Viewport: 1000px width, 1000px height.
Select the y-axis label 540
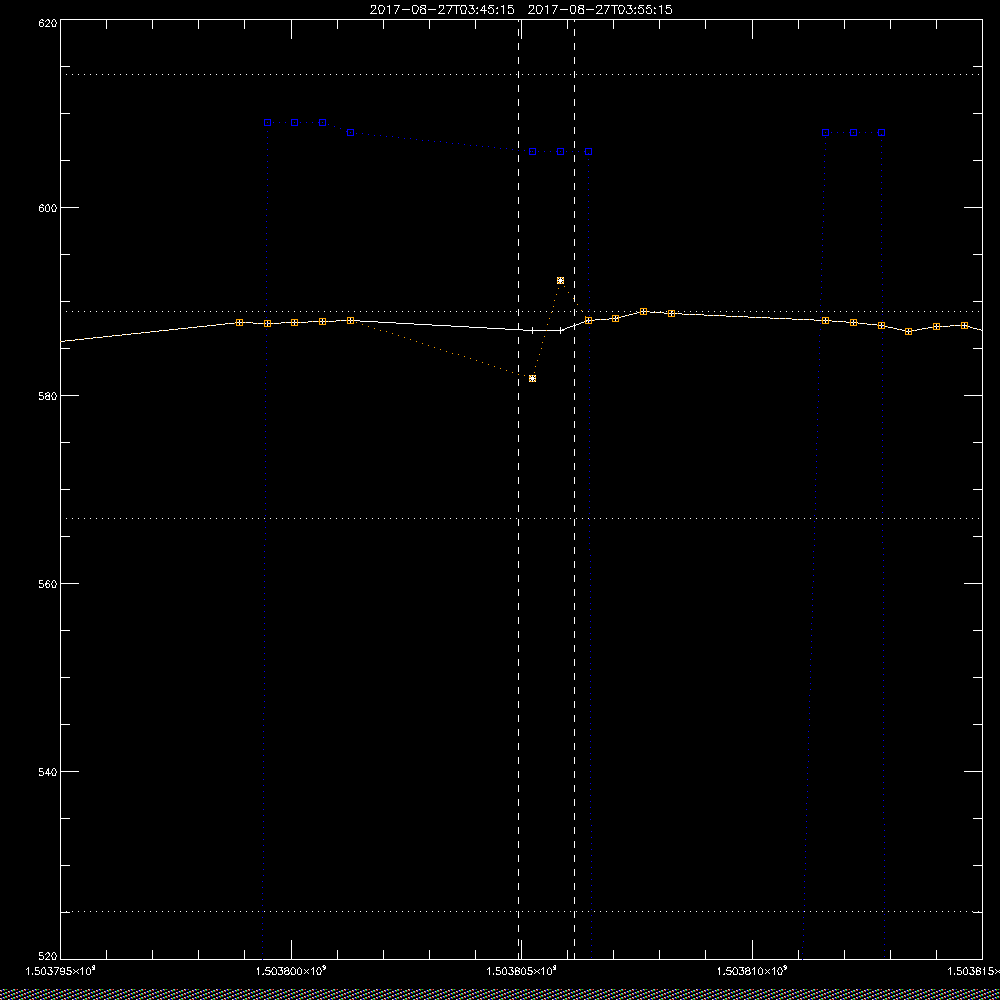tap(49, 772)
